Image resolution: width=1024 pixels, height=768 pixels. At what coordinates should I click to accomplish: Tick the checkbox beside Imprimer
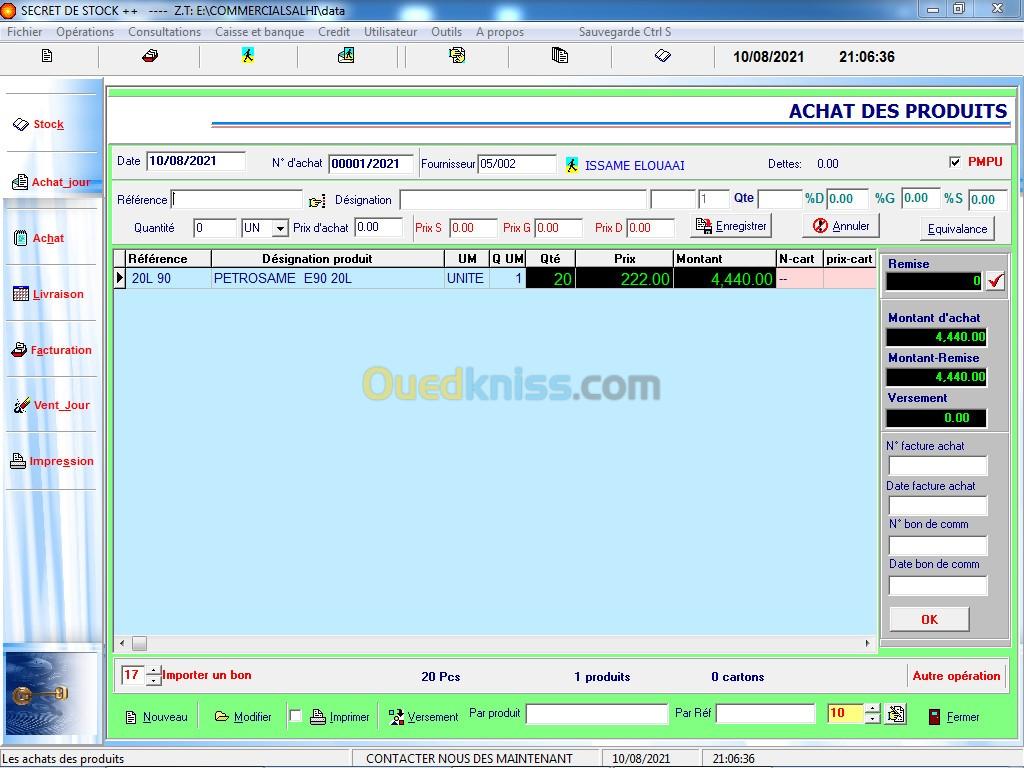point(295,716)
